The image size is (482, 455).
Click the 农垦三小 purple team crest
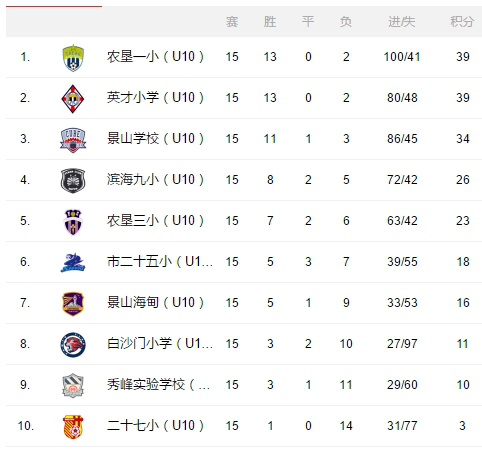[73, 222]
